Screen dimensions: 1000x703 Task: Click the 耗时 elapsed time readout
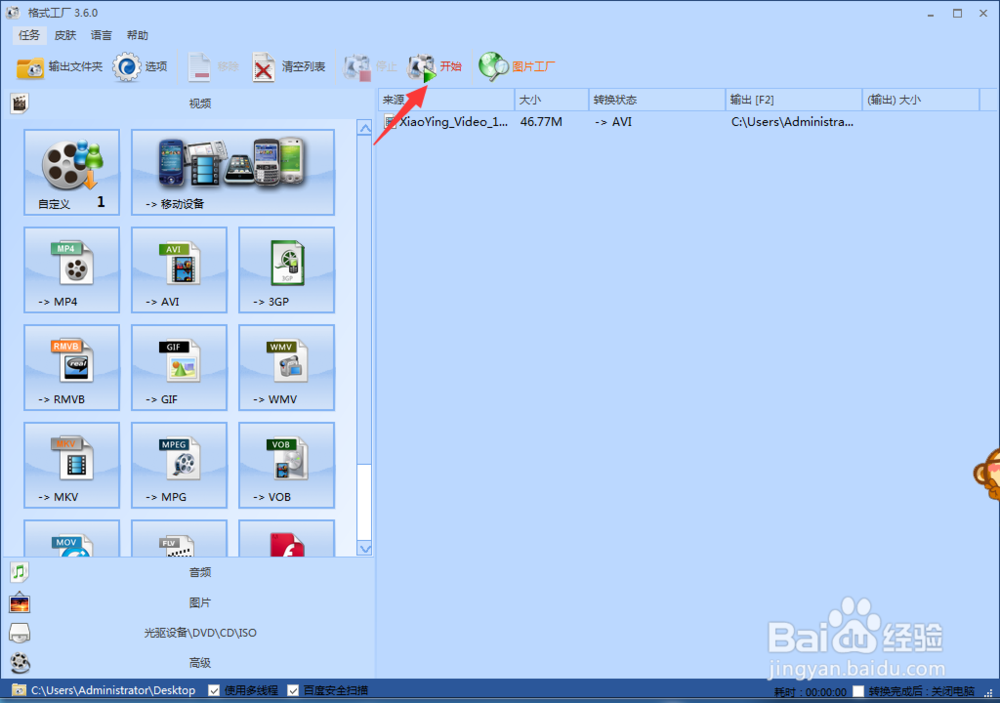point(810,692)
